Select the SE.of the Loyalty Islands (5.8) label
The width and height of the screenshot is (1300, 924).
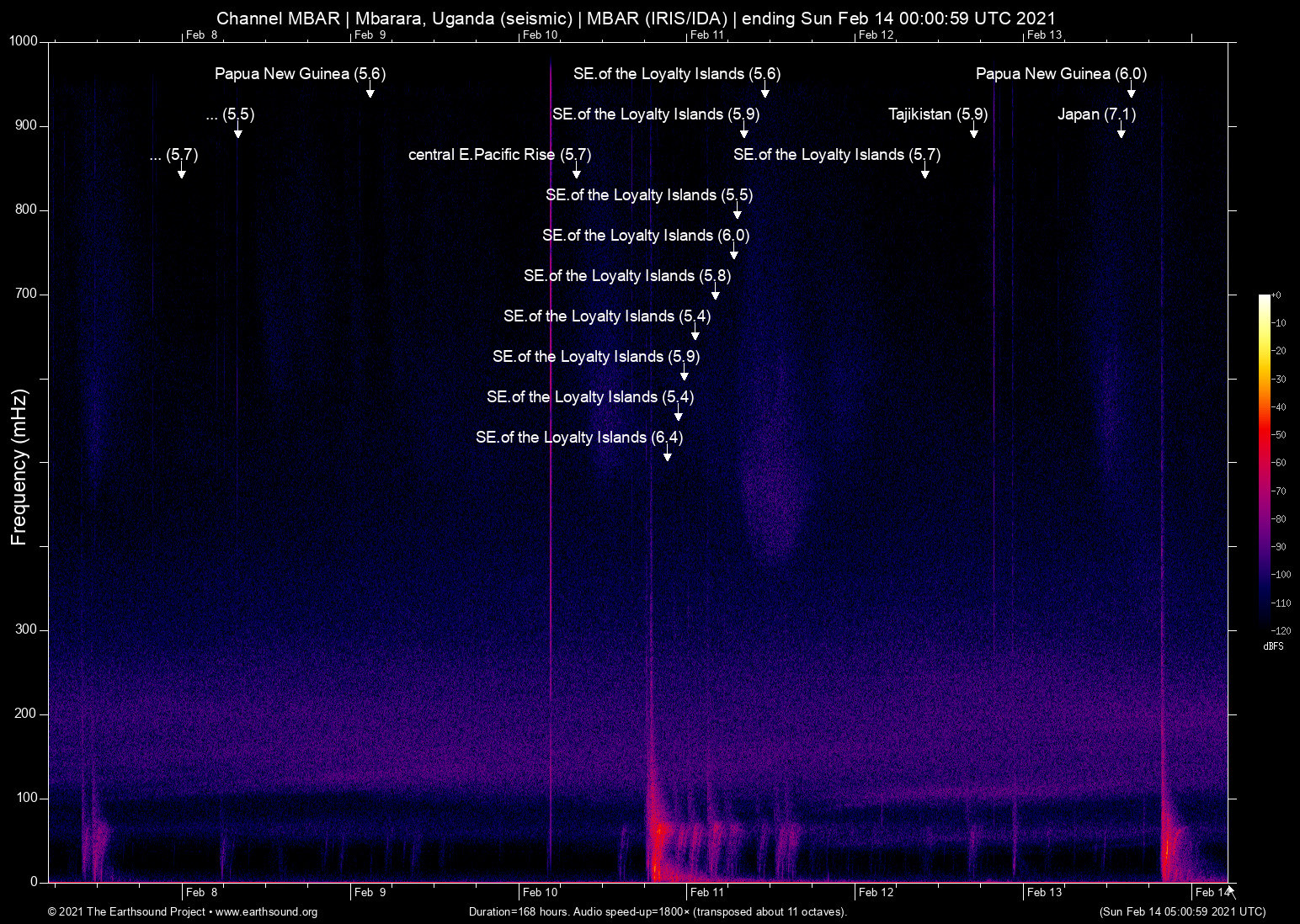(627, 276)
